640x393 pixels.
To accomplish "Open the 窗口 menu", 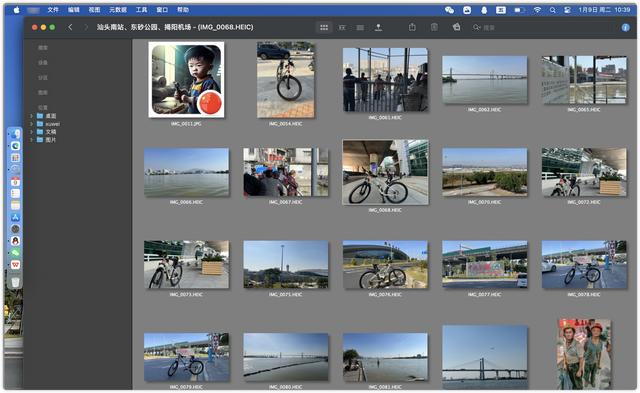I will coord(162,10).
